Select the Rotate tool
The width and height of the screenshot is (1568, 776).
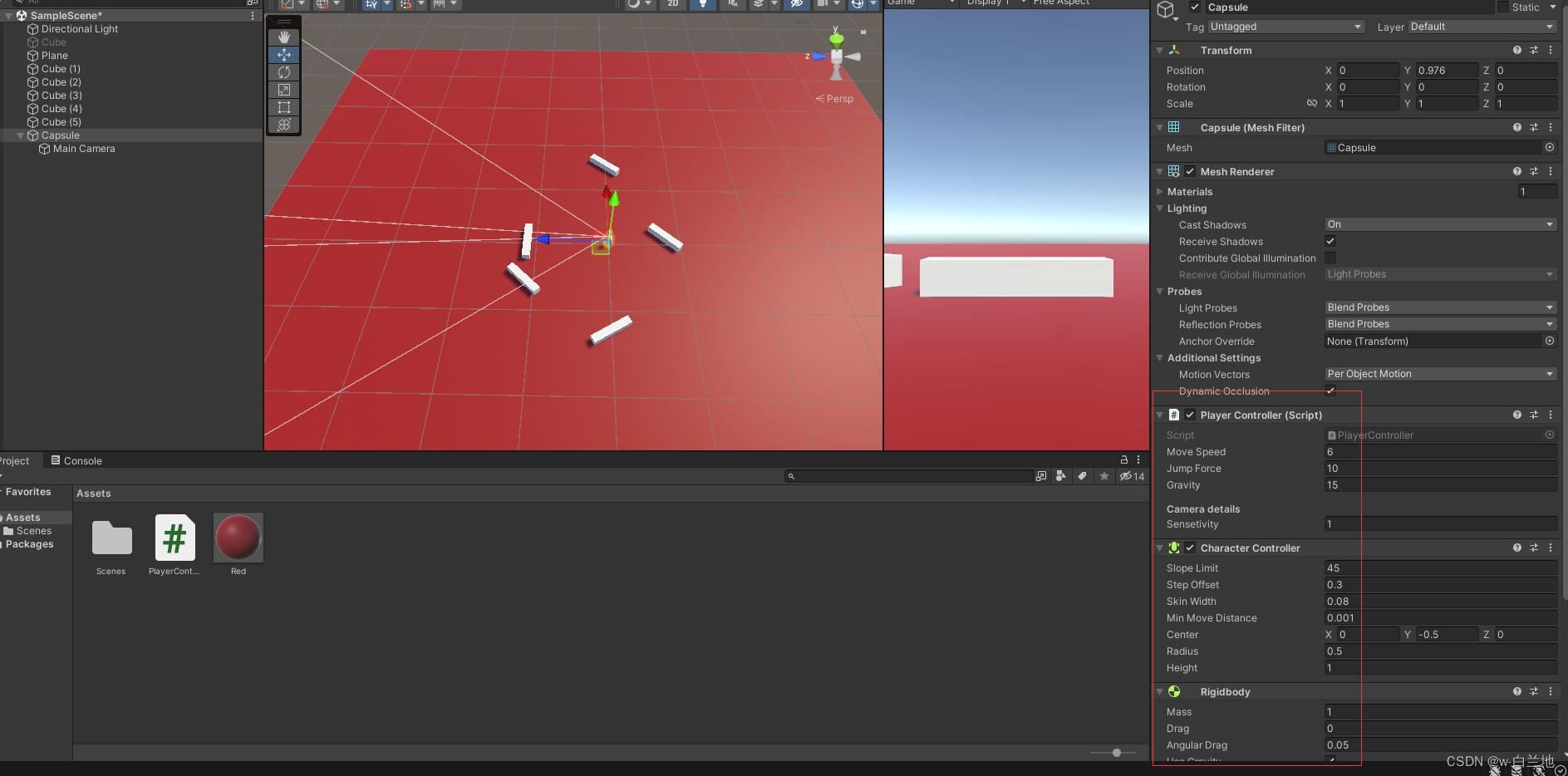(284, 72)
